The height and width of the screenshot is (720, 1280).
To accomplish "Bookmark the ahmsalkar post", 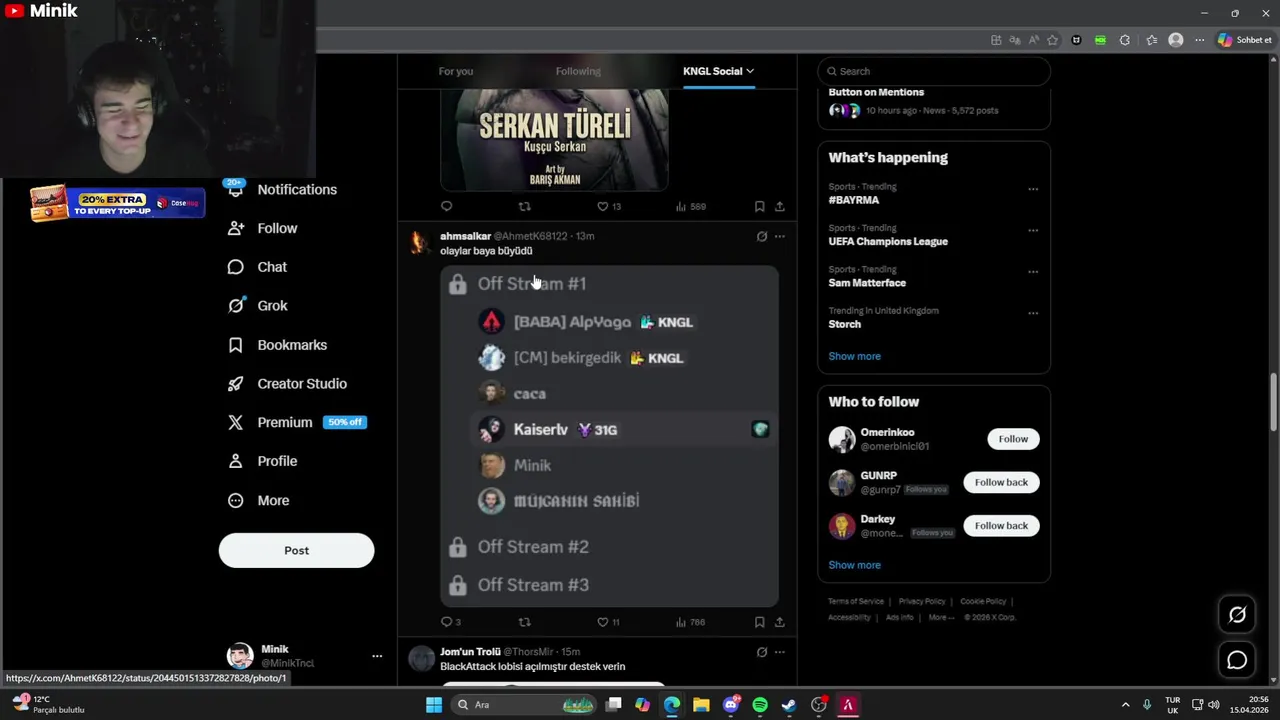I will (759, 622).
